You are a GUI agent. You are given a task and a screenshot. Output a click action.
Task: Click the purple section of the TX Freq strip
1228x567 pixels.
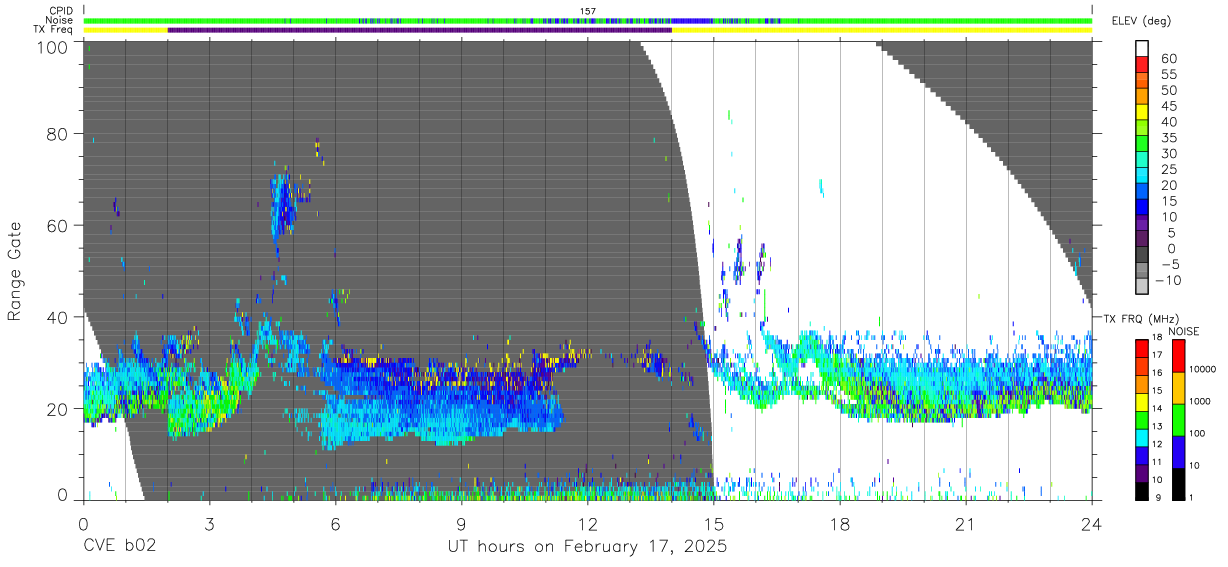(420, 30)
